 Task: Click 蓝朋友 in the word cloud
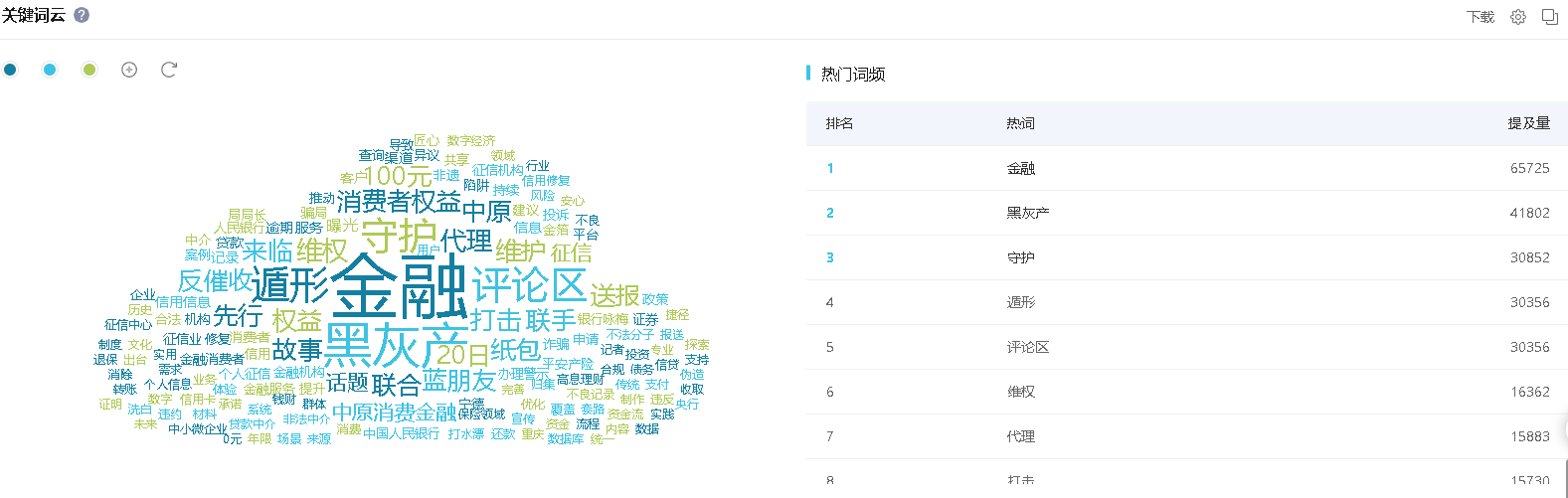pyautogui.click(x=458, y=381)
